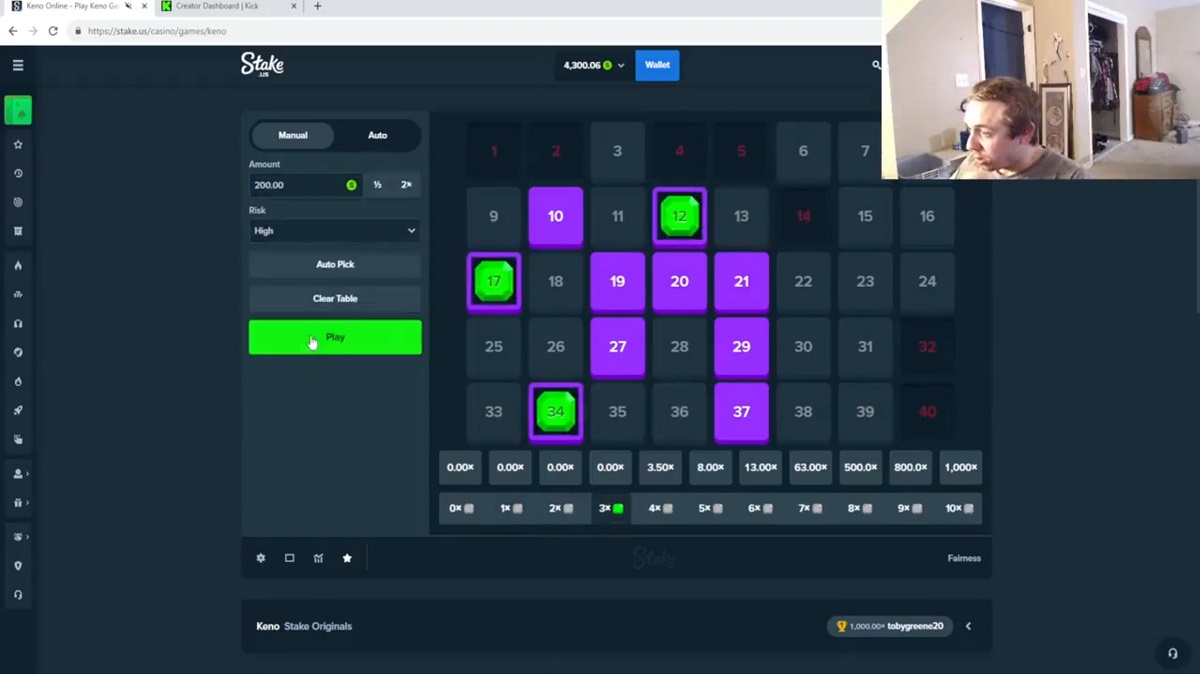Open the Risk dropdown set to High
This screenshot has width=1200, height=674.
coord(335,231)
